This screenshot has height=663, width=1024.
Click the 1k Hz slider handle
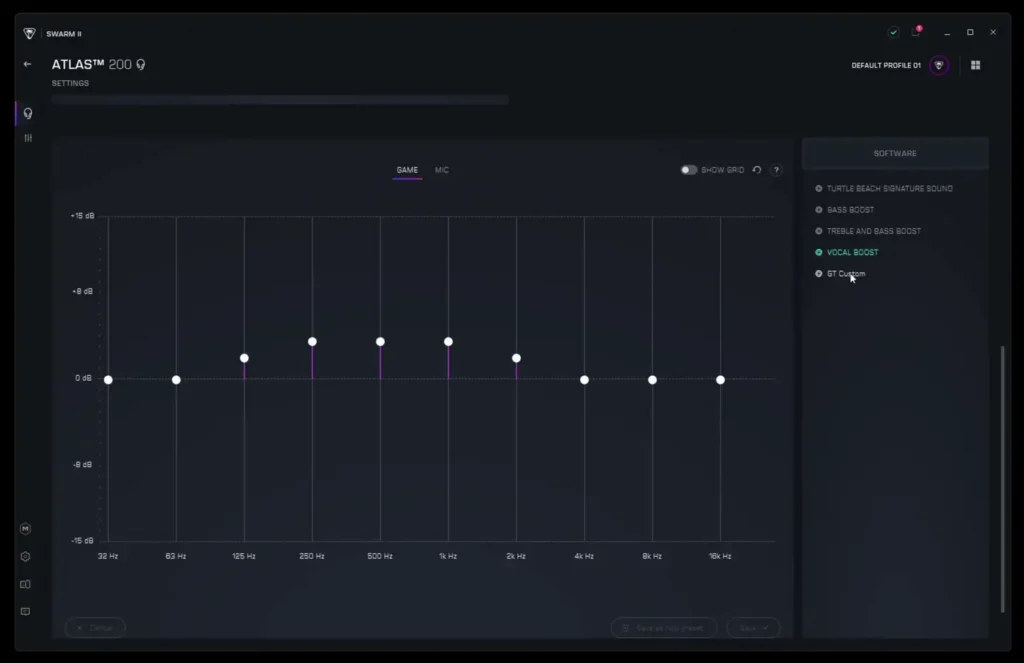pos(448,342)
